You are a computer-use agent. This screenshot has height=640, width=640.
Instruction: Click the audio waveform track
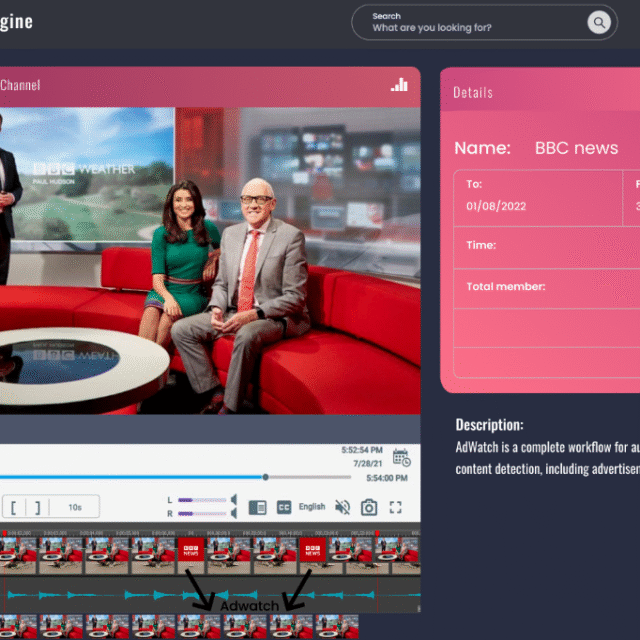pos(210,595)
